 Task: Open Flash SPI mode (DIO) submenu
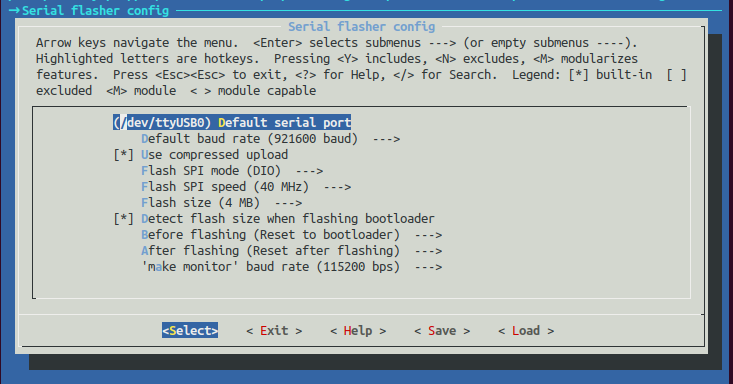coord(232,171)
